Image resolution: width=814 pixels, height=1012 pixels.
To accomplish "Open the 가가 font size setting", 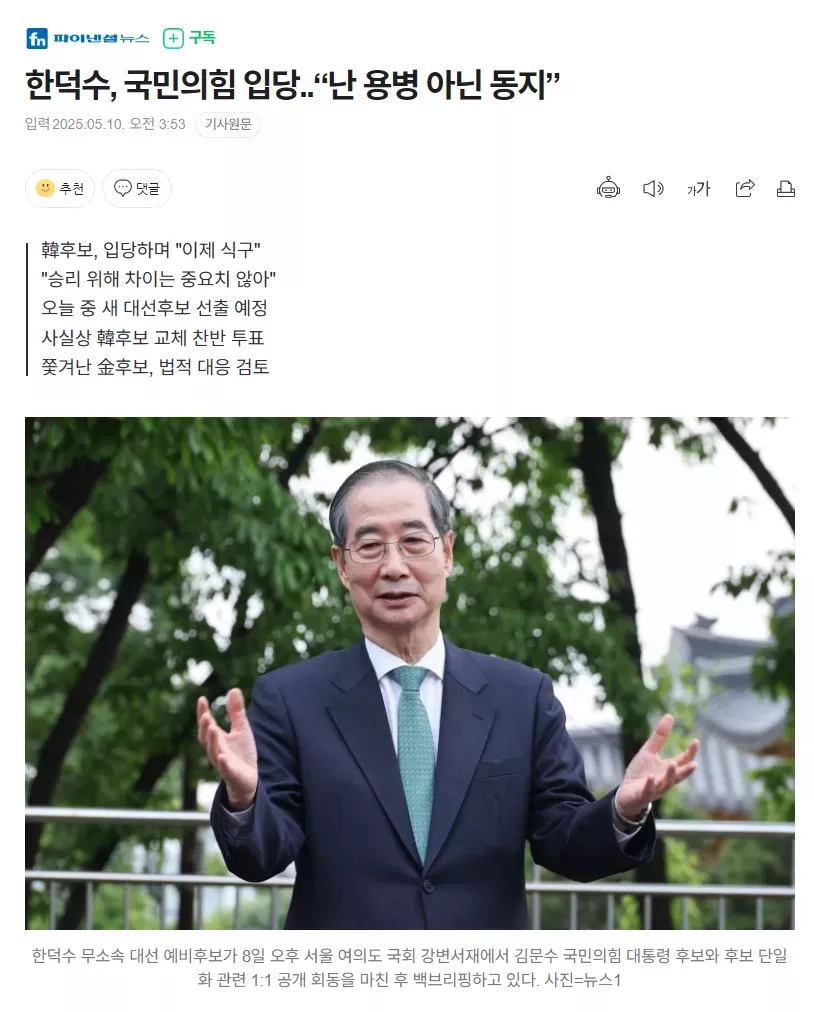I will [698, 189].
